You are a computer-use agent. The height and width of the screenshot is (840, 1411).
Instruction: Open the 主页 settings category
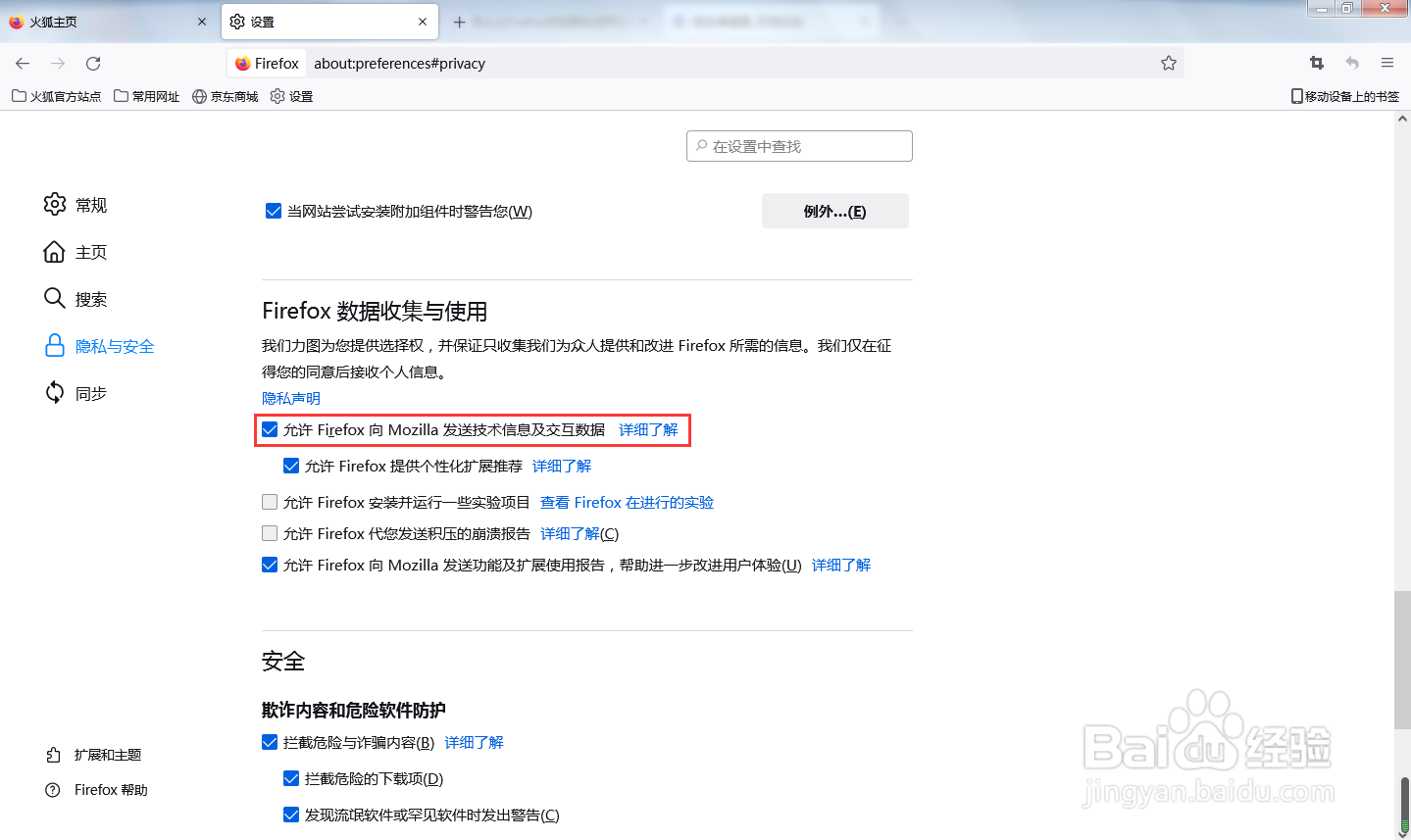point(76,252)
